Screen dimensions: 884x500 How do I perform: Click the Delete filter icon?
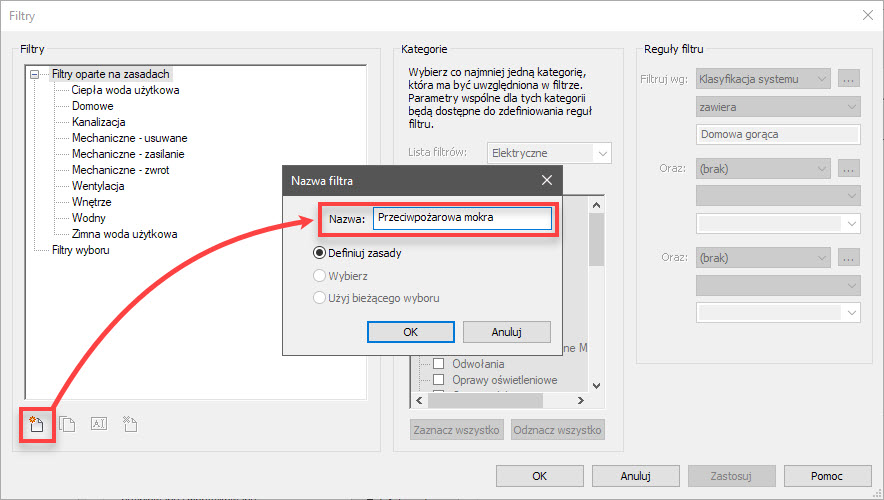(x=129, y=423)
